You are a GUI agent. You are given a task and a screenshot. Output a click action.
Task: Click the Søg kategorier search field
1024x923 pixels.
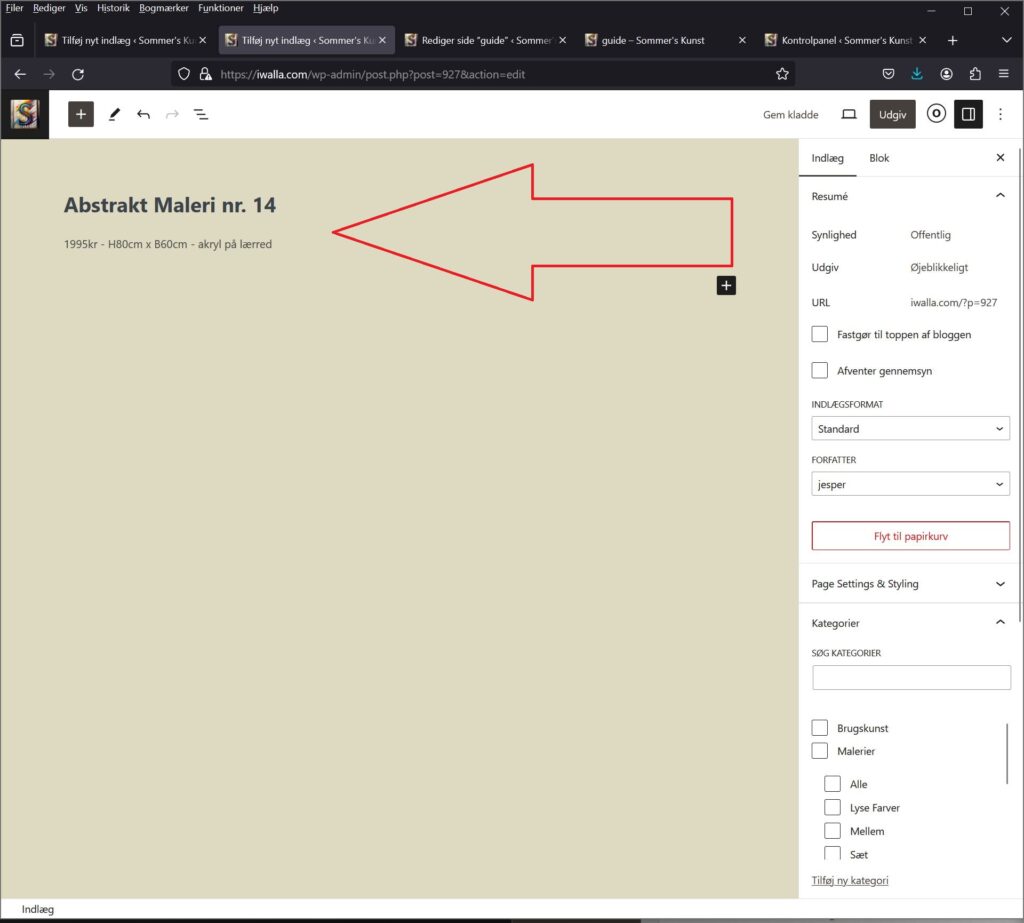click(x=911, y=678)
